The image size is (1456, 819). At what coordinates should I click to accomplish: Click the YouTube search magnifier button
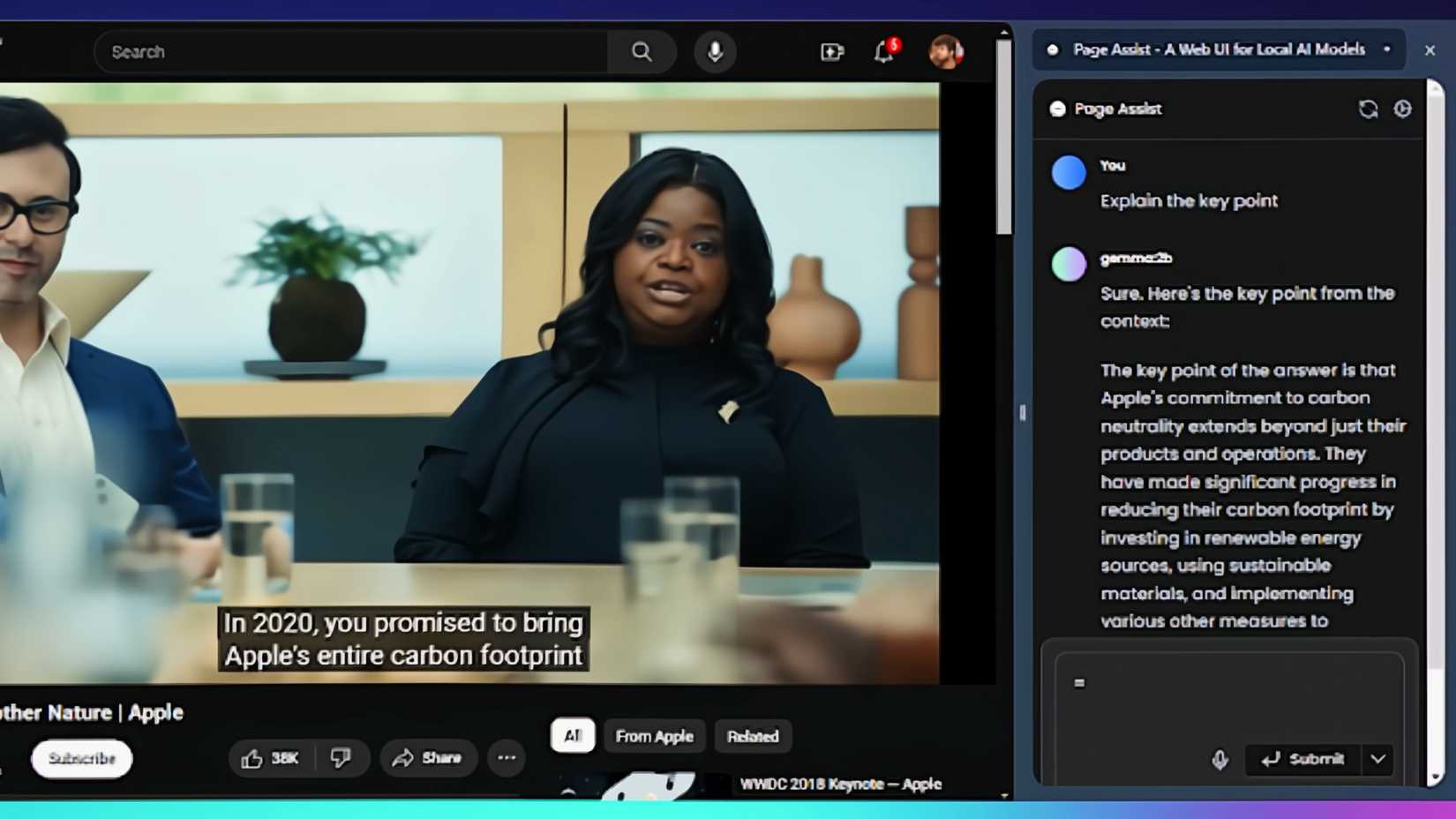(642, 52)
